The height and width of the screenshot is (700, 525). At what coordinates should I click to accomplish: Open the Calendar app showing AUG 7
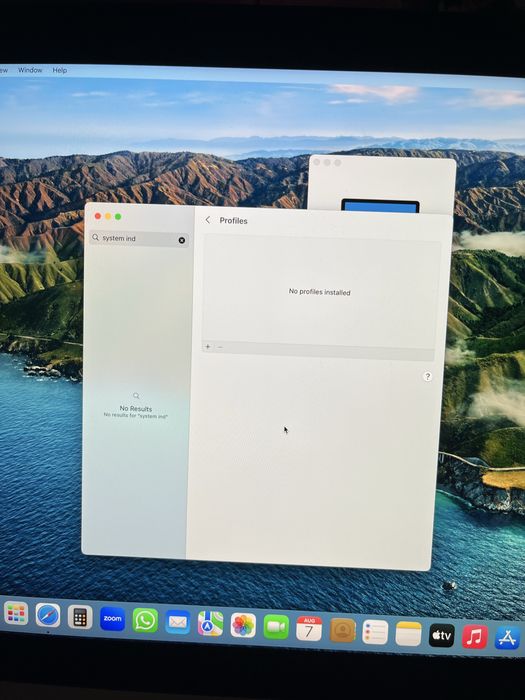309,629
